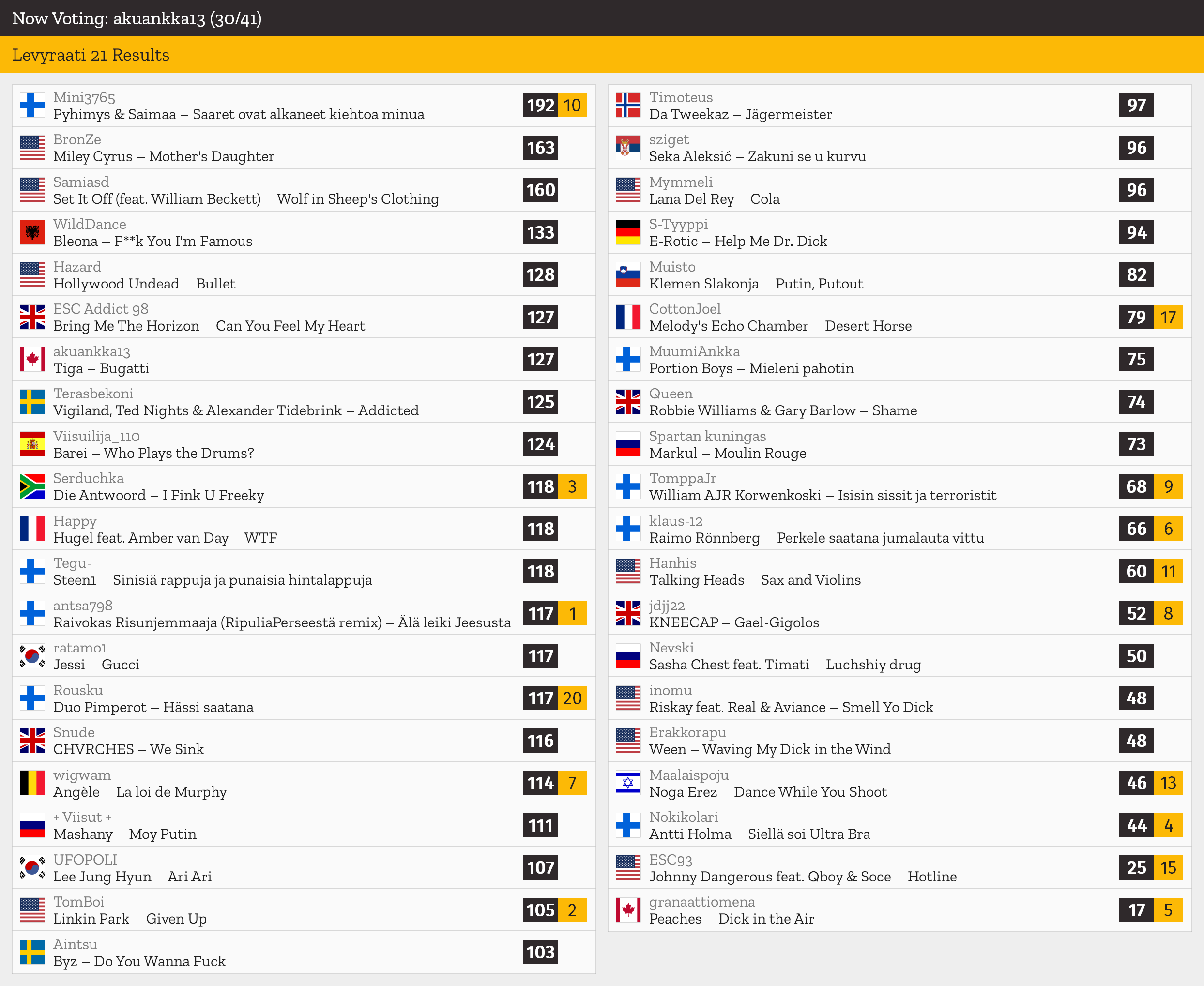Click the yellow 20 points badge for Duo Pimperot
This screenshot has width=1204, height=986.
coord(572,698)
